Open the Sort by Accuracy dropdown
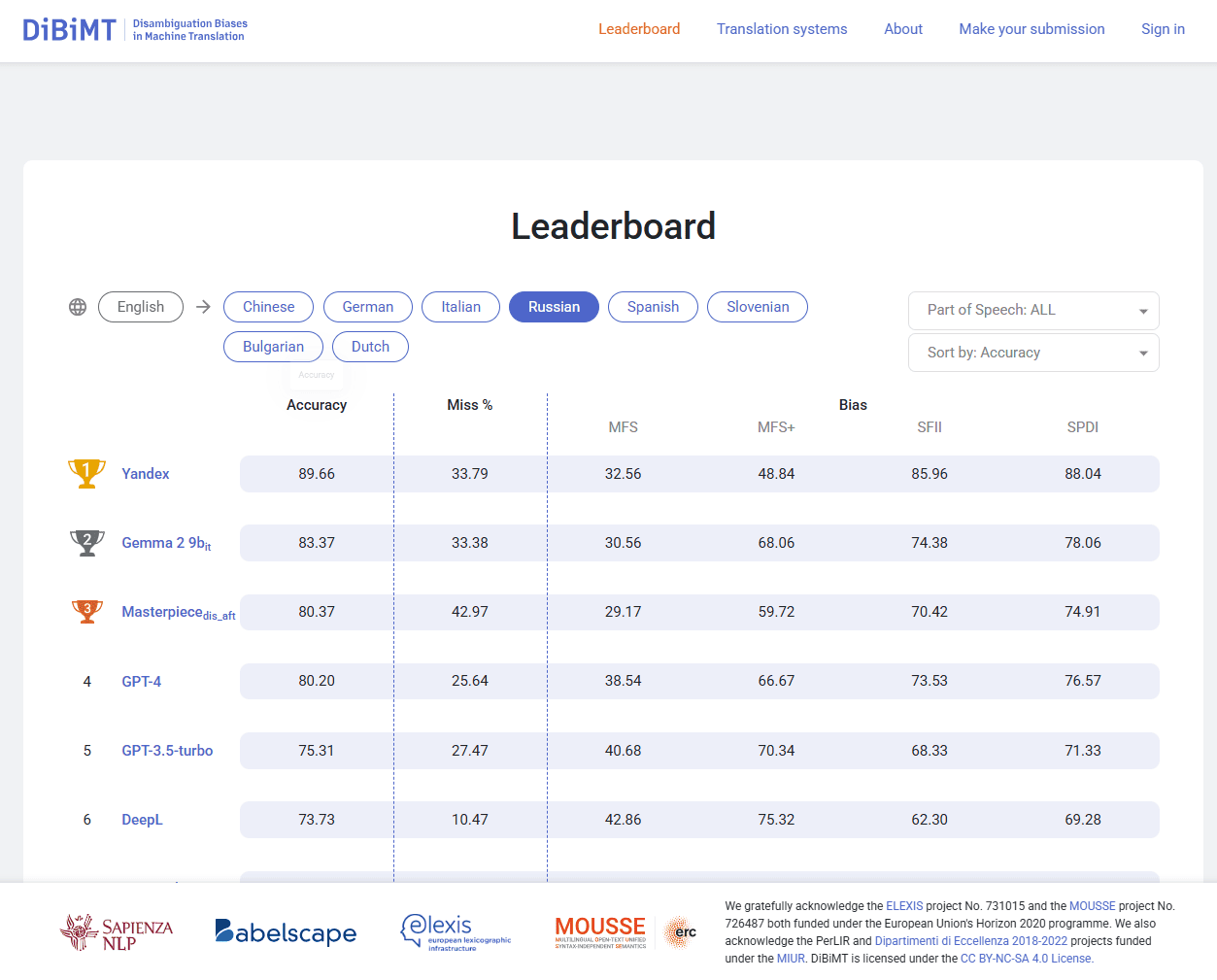This screenshot has height=980, width=1217. [x=1033, y=353]
